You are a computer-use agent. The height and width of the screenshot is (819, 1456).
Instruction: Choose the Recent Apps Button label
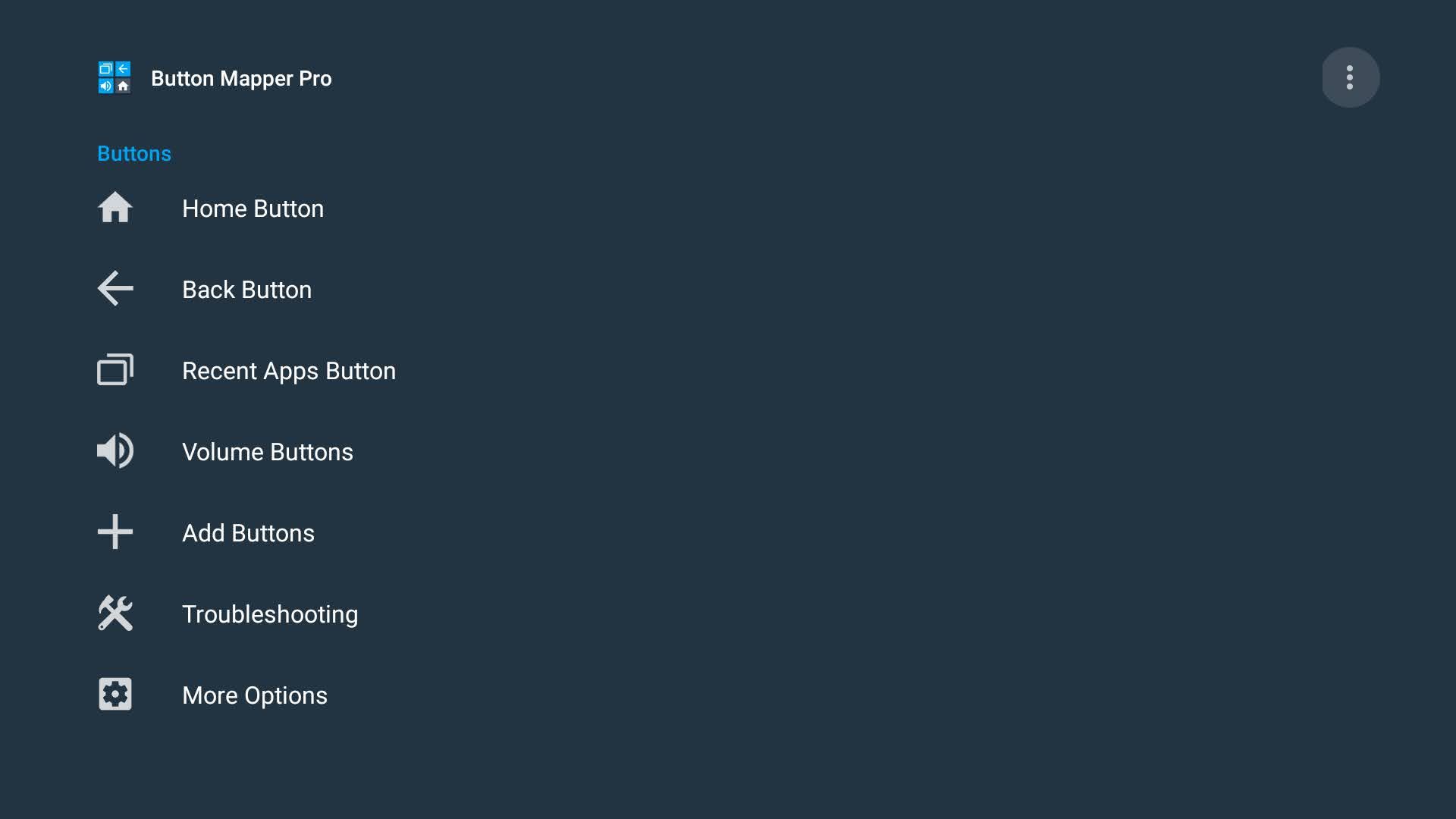tap(288, 371)
